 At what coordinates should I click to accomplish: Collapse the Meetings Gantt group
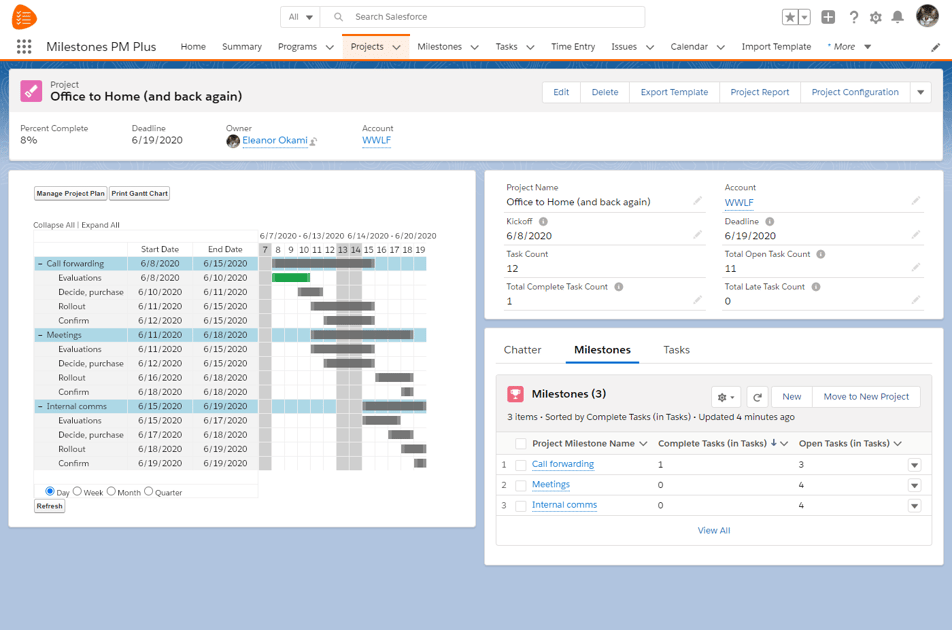[x=40, y=335]
